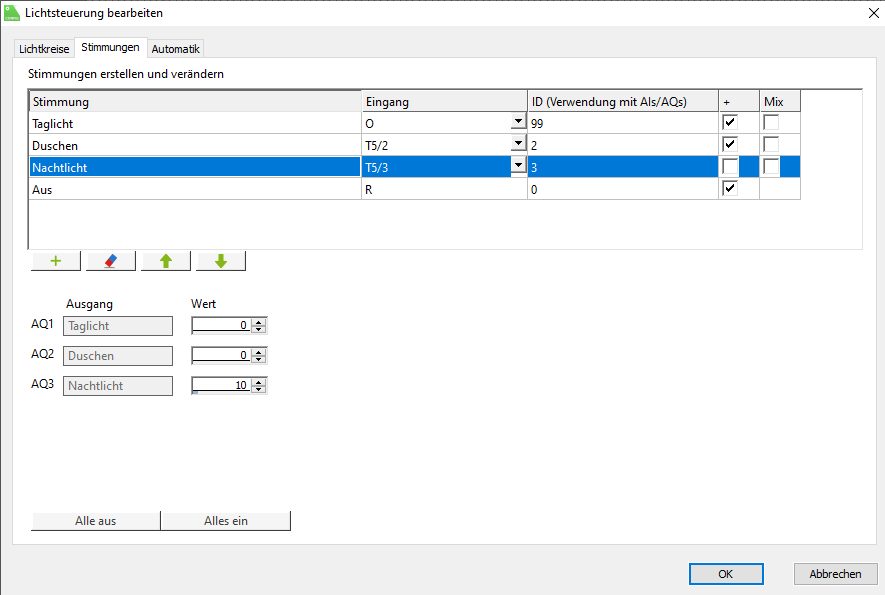Click the AQ3 Nachtlicht output field
The image size is (885, 595).
tap(118, 386)
